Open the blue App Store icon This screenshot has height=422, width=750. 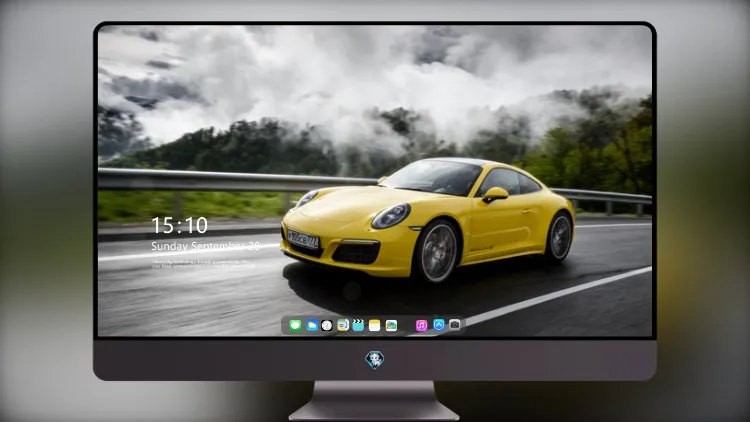coord(439,325)
